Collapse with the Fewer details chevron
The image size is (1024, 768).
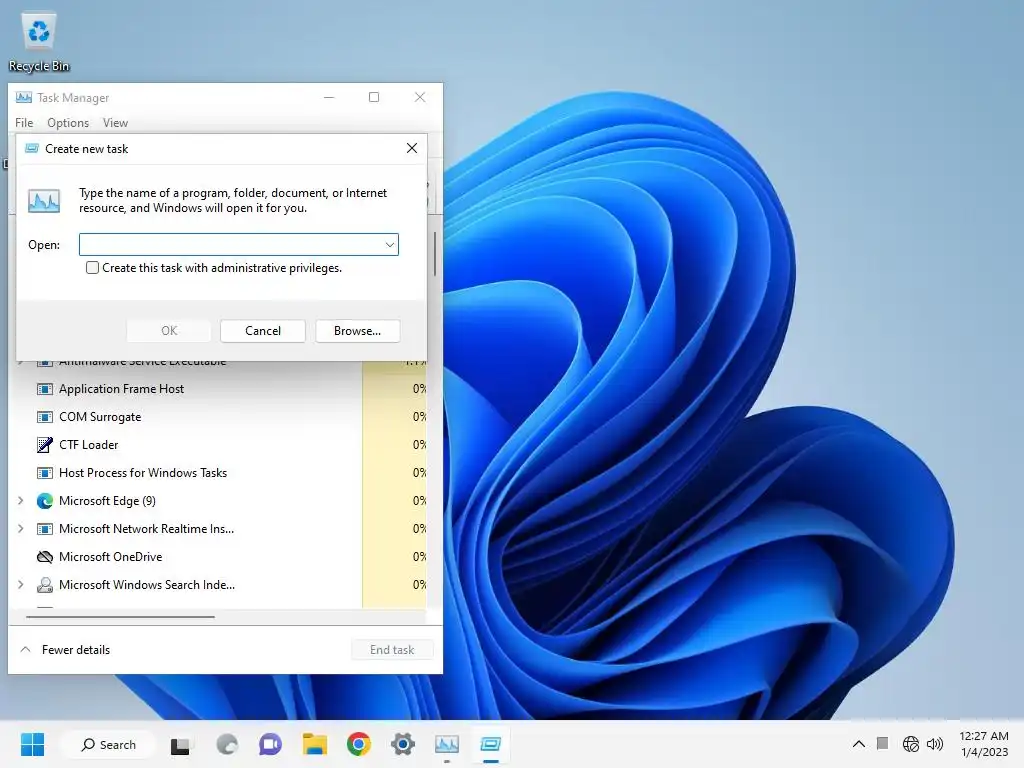(25, 650)
